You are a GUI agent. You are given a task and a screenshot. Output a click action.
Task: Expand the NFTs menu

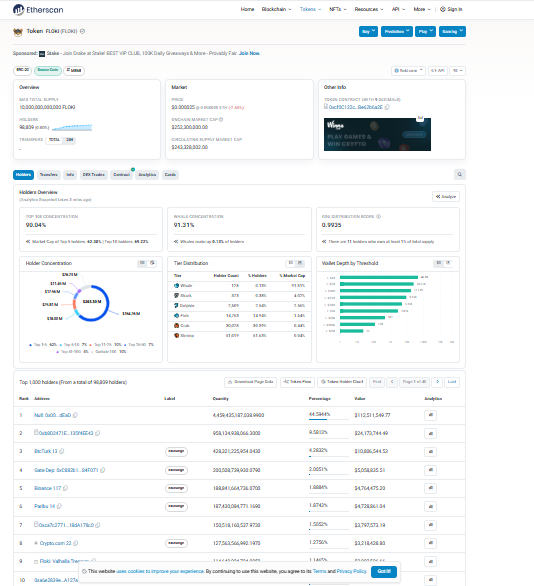(x=338, y=9)
